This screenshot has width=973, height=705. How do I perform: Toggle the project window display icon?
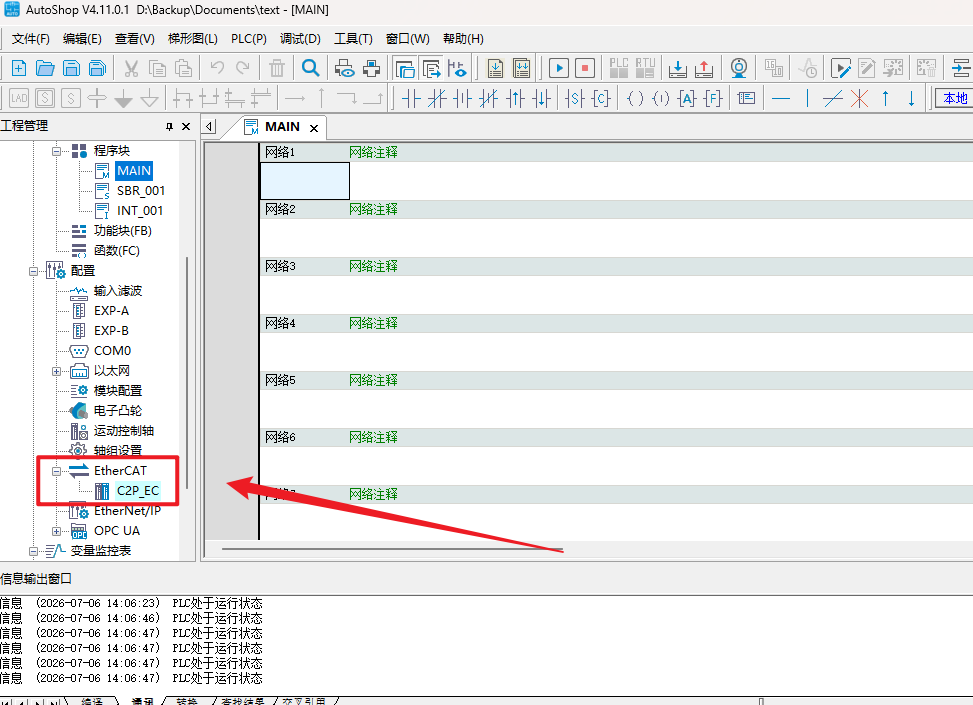[x=405, y=68]
